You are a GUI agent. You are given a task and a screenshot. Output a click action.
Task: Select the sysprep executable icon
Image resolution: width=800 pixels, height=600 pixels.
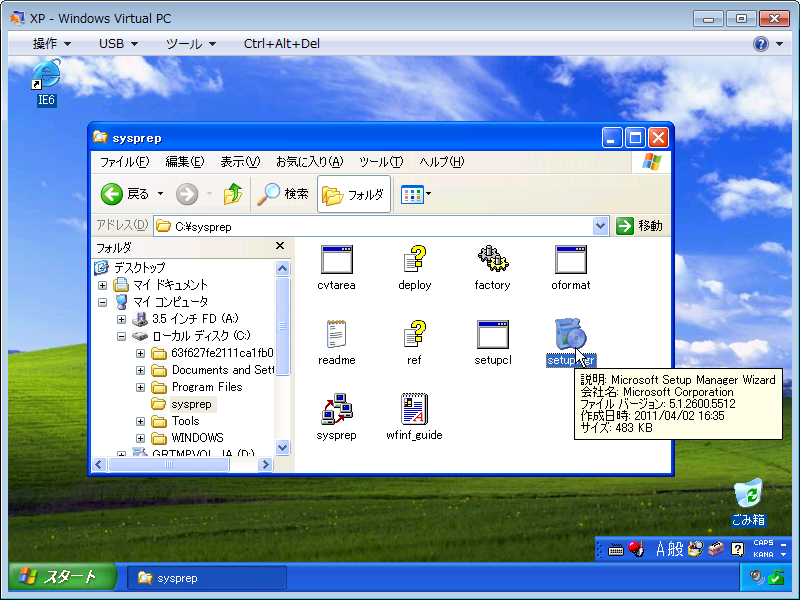pos(336,409)
